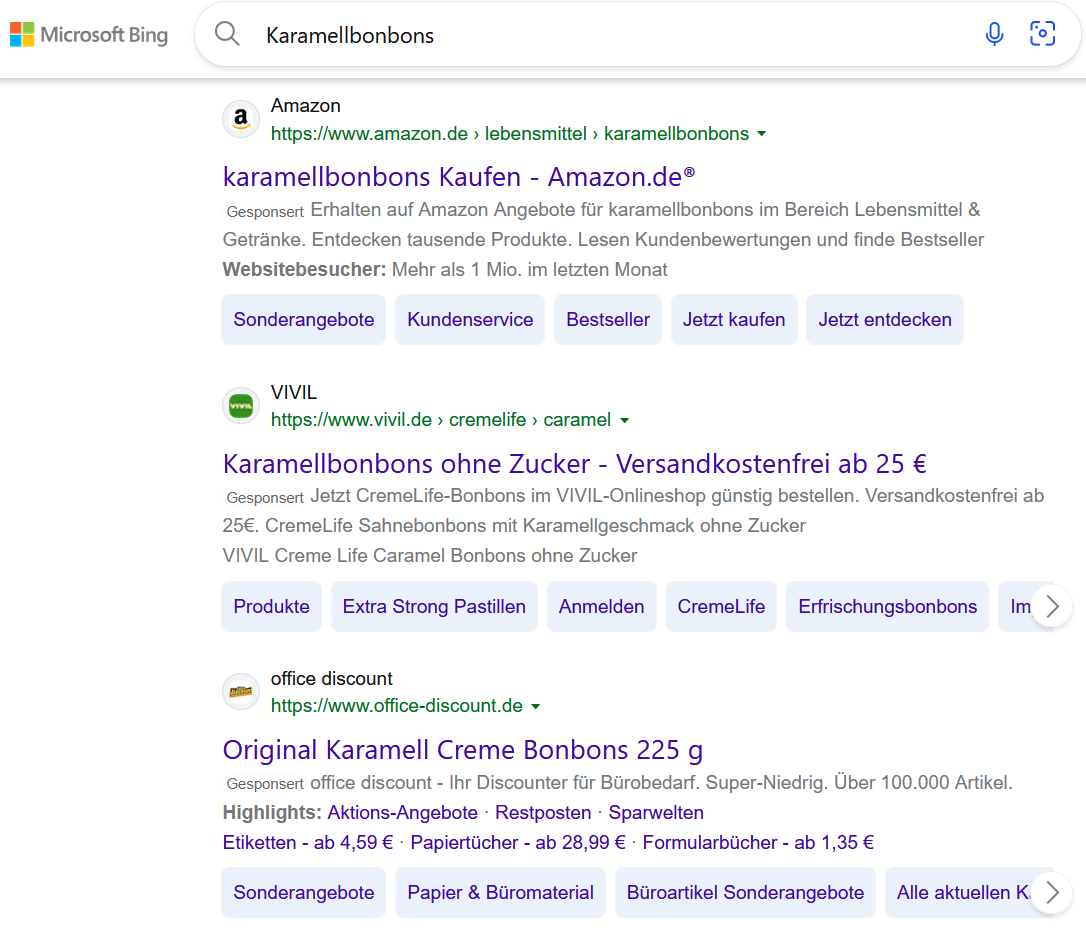The image size is (1086, 933).
Task: Open the Kundenservice sitelink
Action: click(x=470, y=319)
